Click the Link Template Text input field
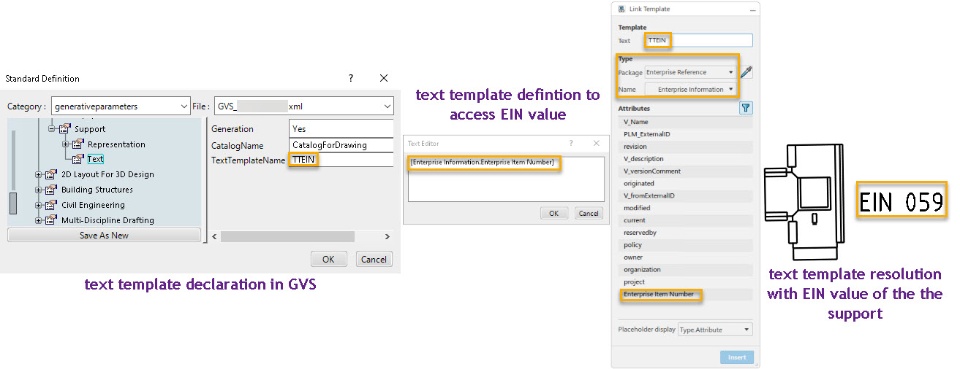 (698, 40)
